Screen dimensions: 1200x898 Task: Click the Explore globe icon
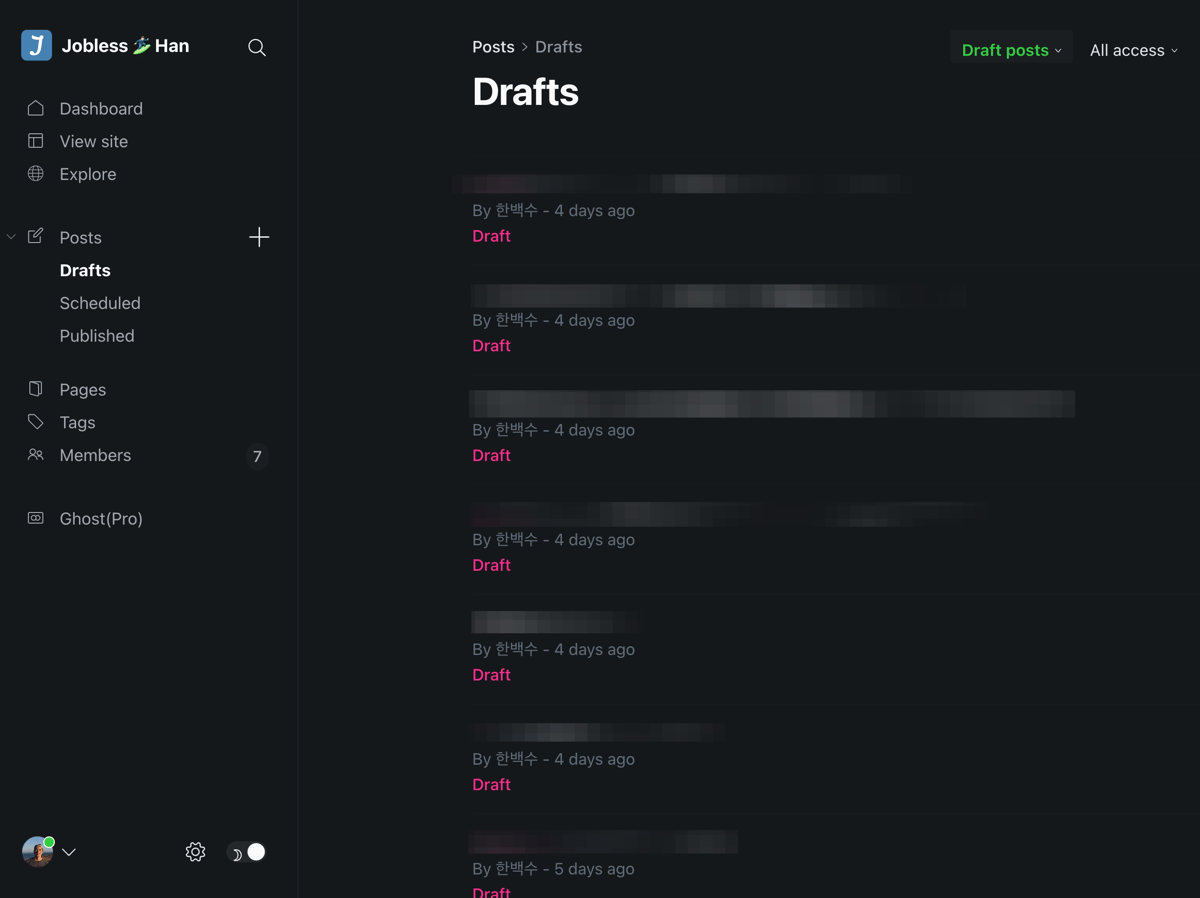pyautogui.click(x=36, y=174)
